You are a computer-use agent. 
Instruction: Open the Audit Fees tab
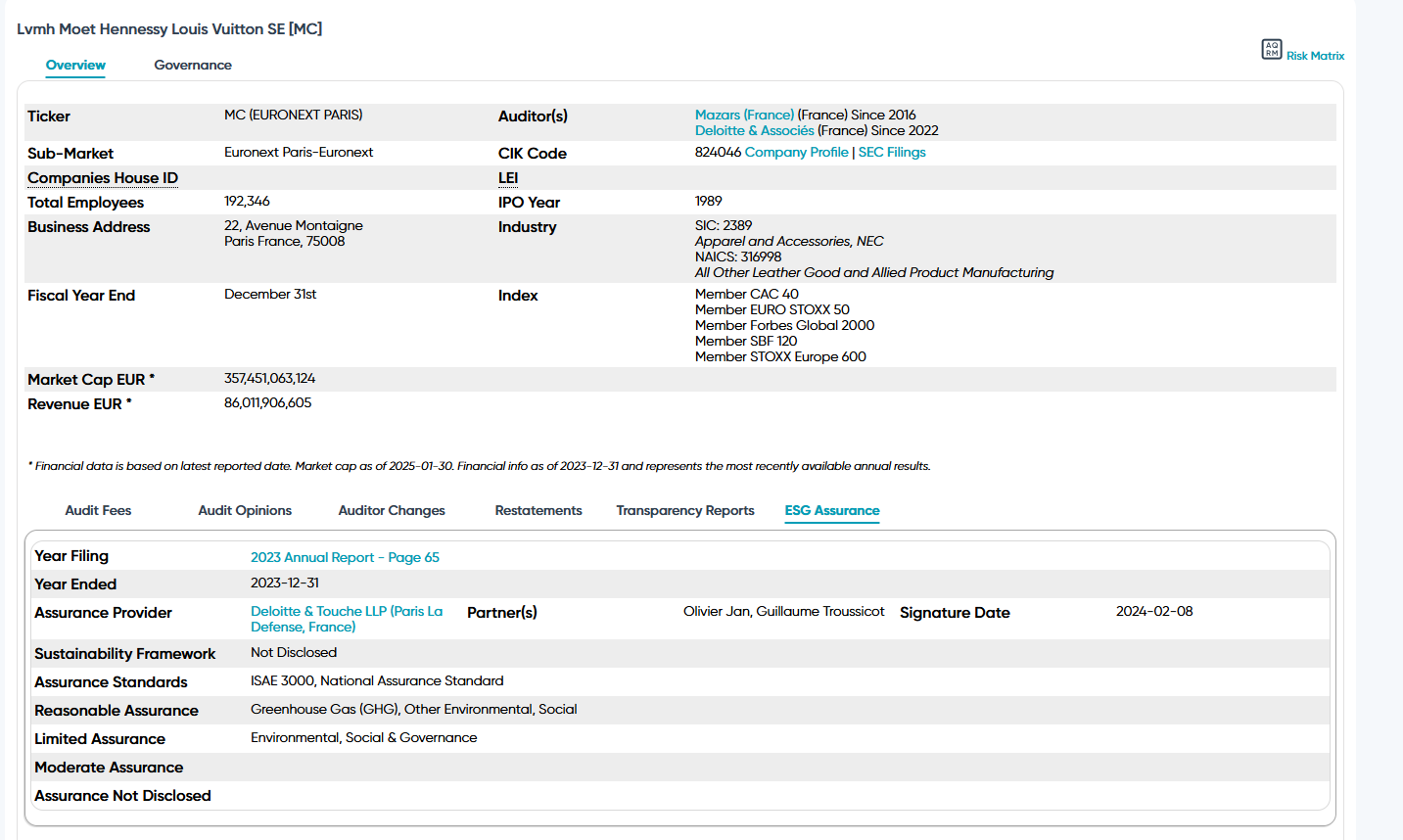tap(98, 510)
